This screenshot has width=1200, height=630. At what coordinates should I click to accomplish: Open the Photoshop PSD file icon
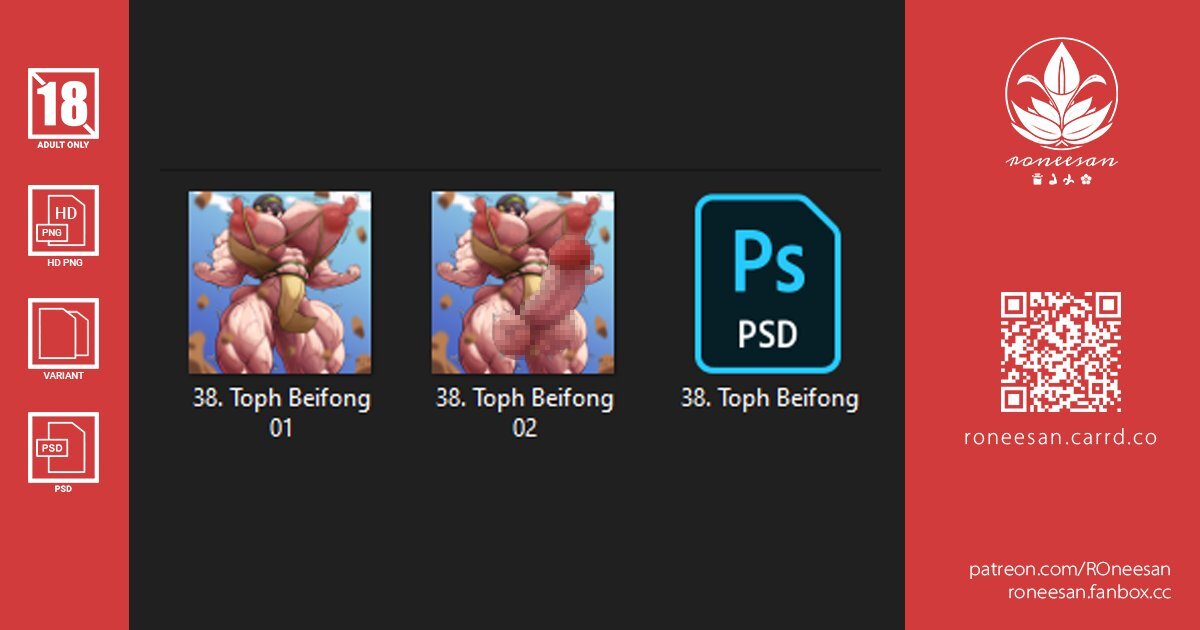[768, 283]
